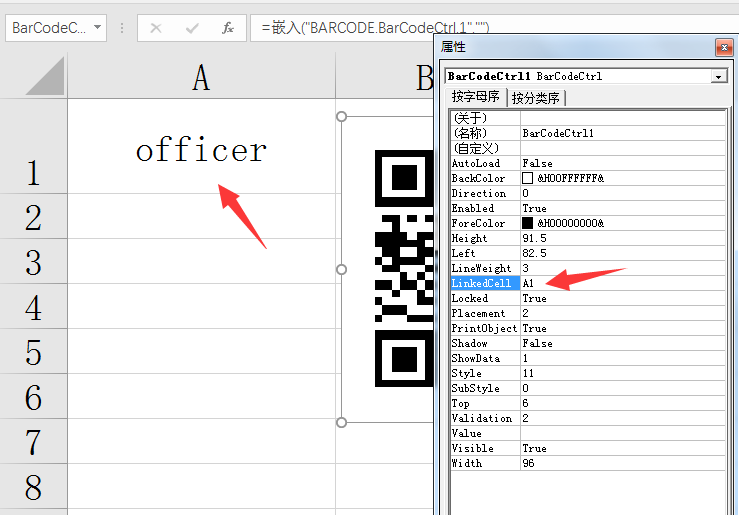Click the empty Value property field
The height and width of the screenshot is (515, 739).
tap(623, 433)
